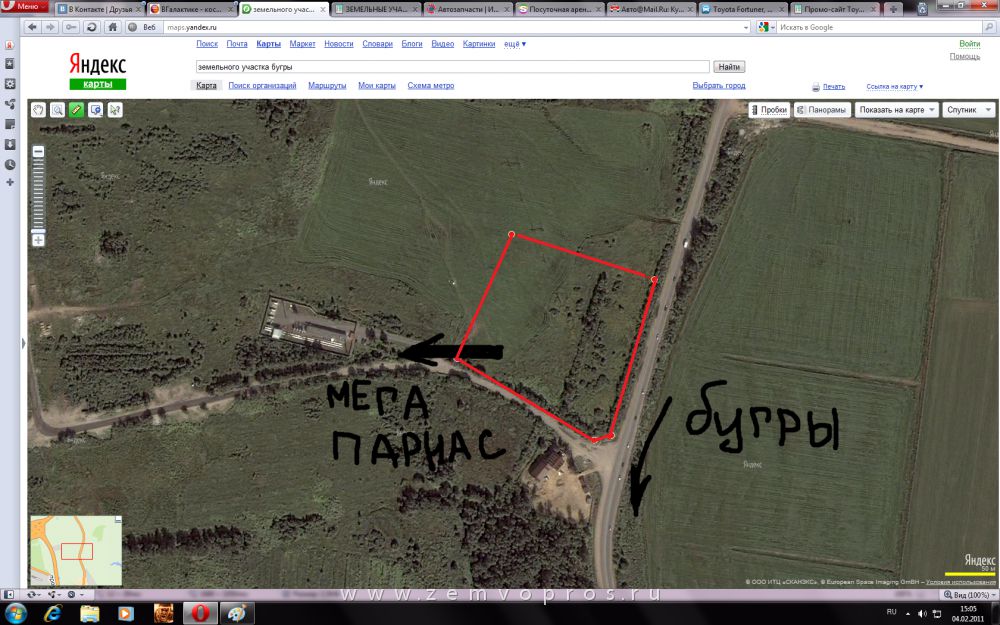Activate the ruler distance measuring tool
This screenshot has height=625, width=1000.
77,110
